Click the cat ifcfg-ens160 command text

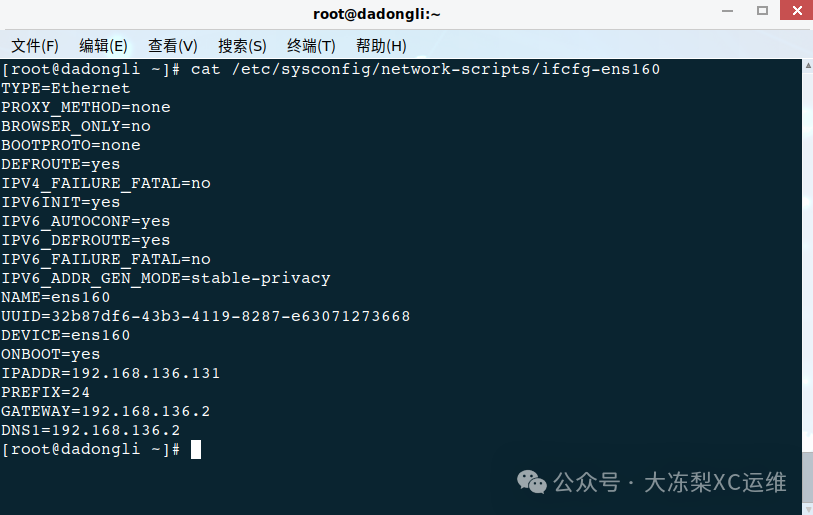(425, 69)
